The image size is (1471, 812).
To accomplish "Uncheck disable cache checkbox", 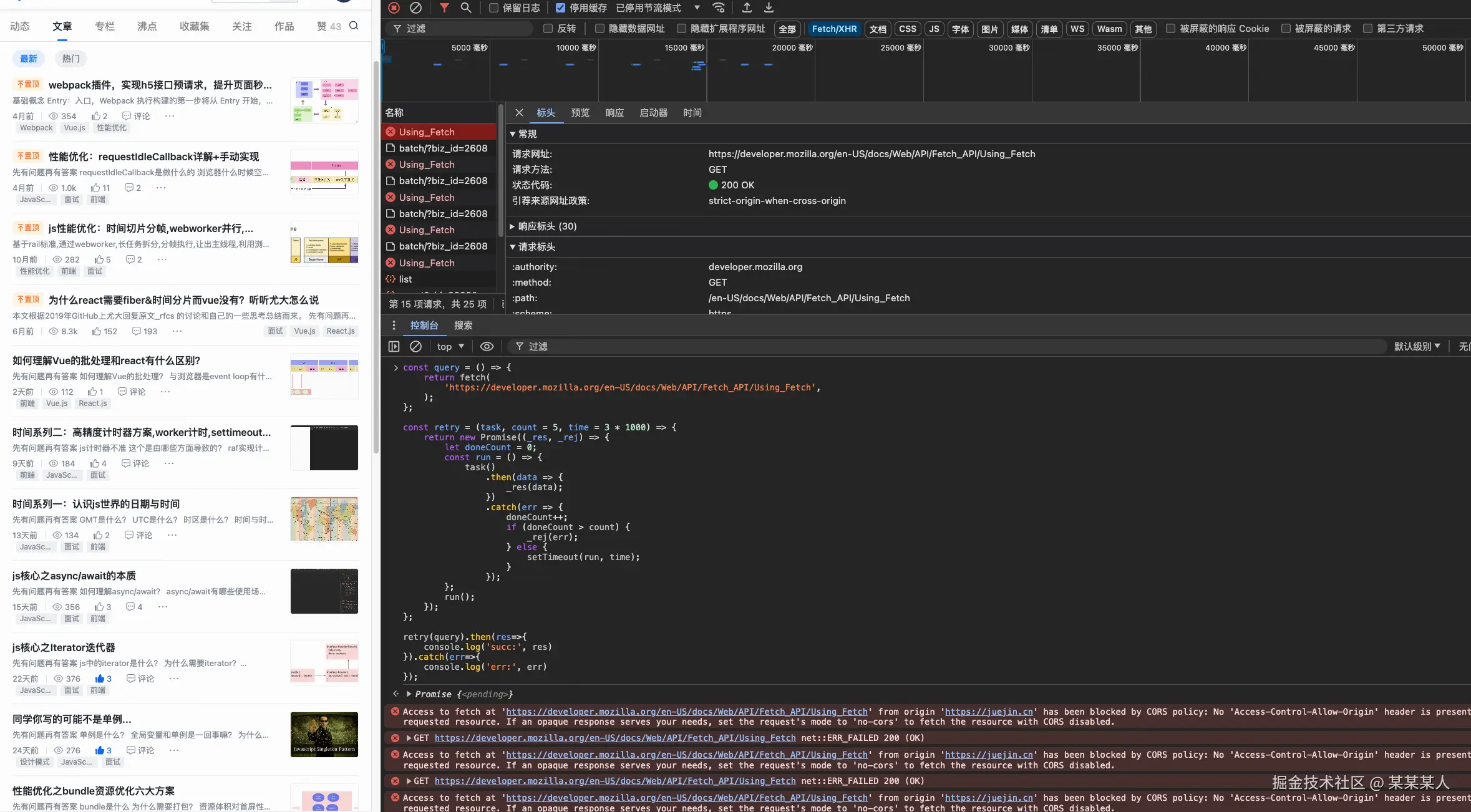I will pyautogui.click(x=560, y=8).
